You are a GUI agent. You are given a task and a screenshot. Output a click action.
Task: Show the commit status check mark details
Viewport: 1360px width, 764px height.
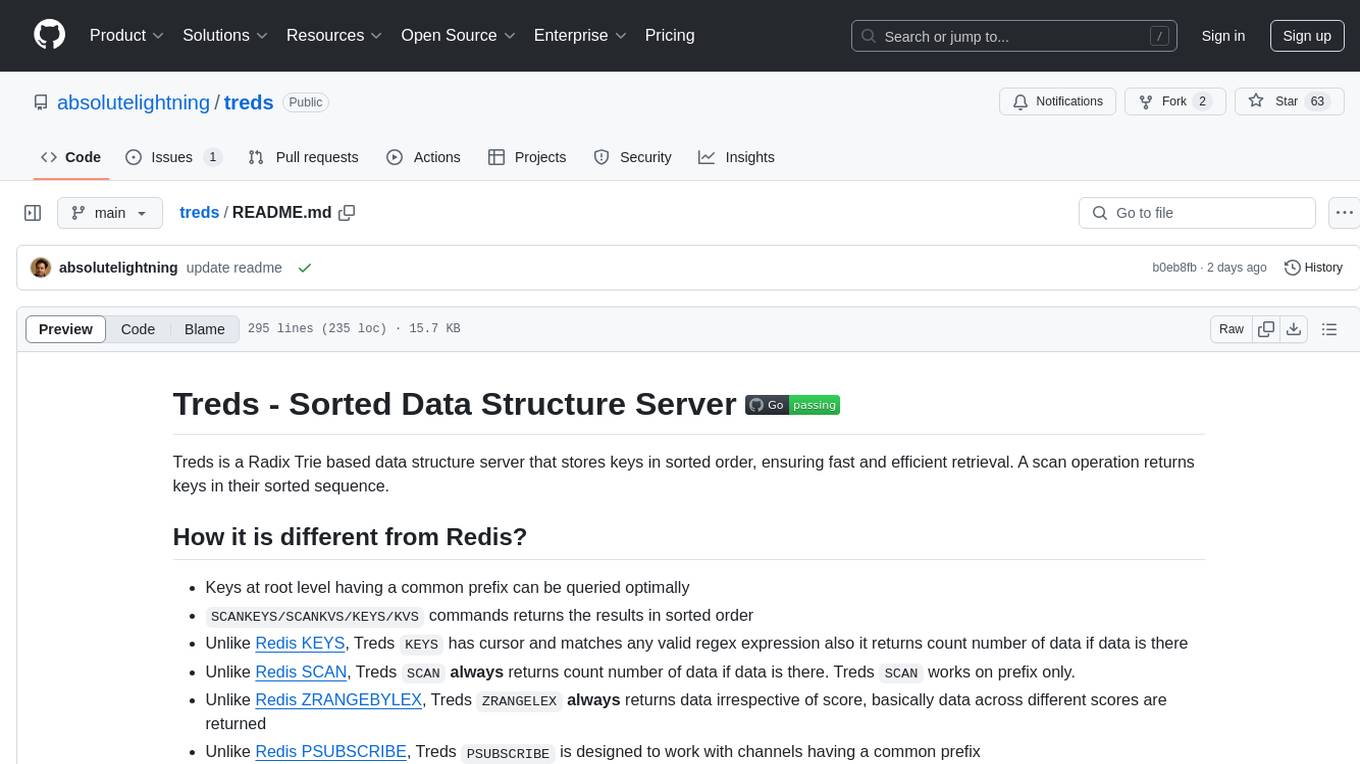[305, 268]
